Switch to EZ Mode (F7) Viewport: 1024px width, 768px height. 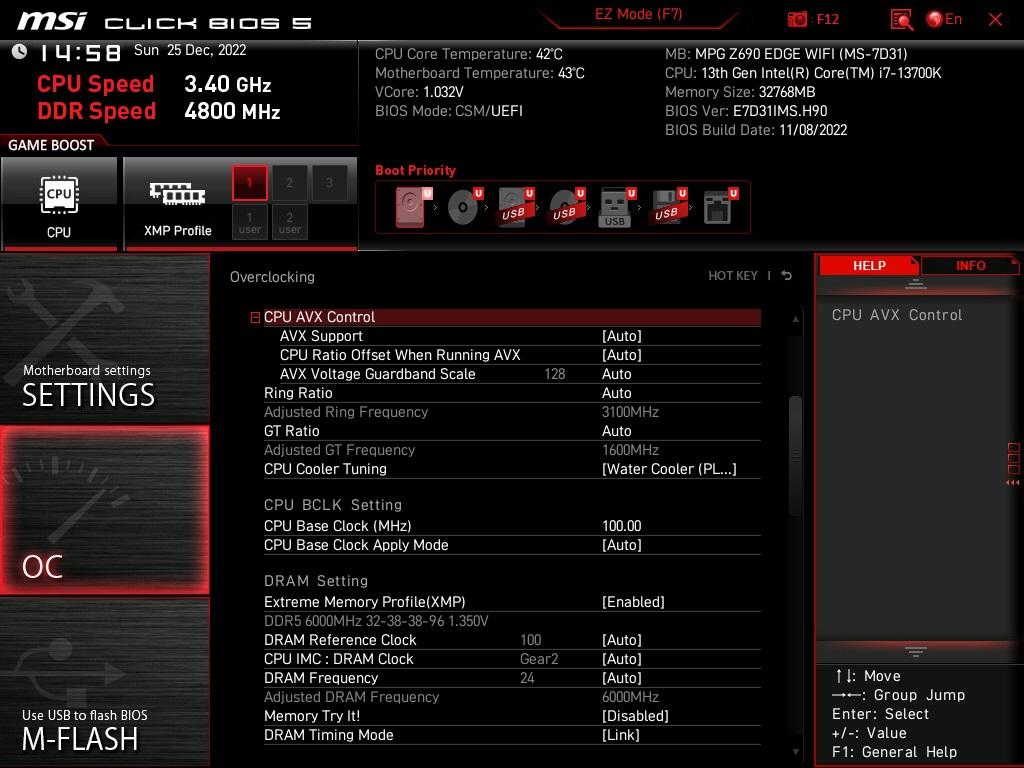point(638,15)
